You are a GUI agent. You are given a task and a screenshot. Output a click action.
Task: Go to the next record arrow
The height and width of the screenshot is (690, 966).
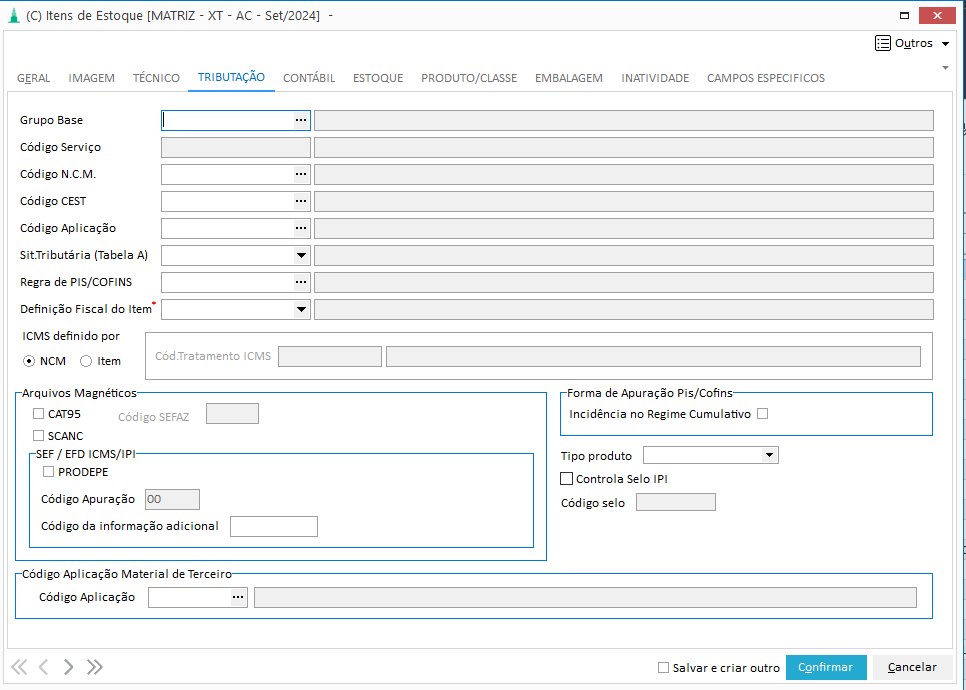pyautogui.click(x=68, y=667)
